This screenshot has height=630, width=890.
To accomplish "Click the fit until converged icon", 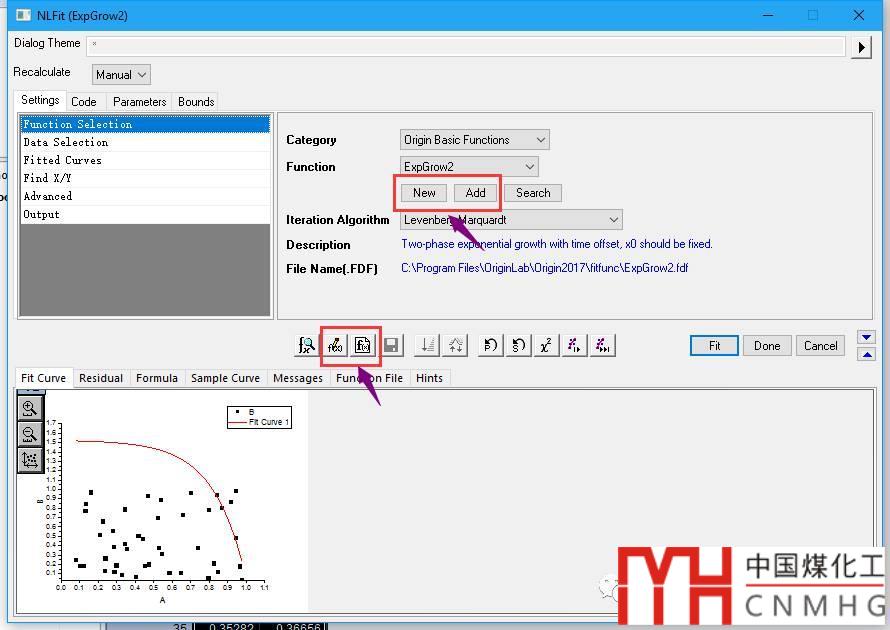I will pyautogui.click(x=603, y=345).
